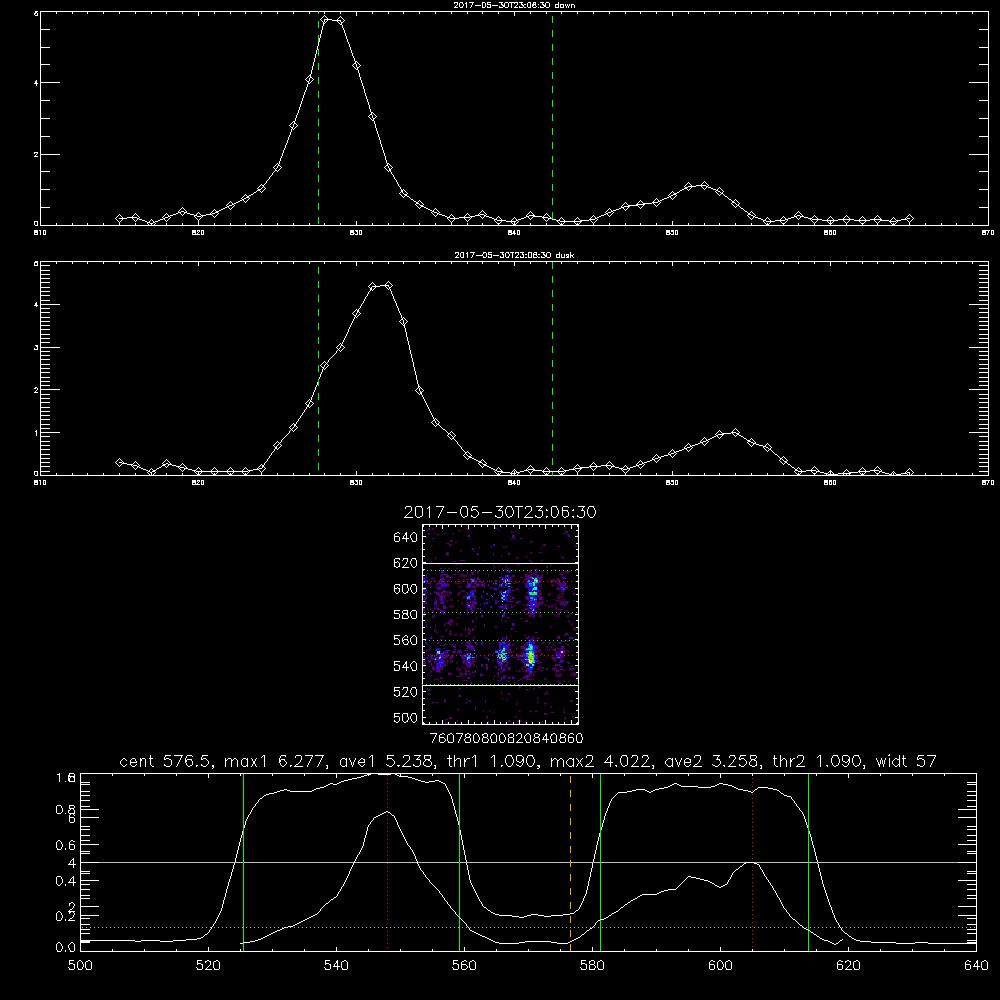Click the "840" x-axis label of the dusk plot
1000x1000 pixels.
(514, 483)
